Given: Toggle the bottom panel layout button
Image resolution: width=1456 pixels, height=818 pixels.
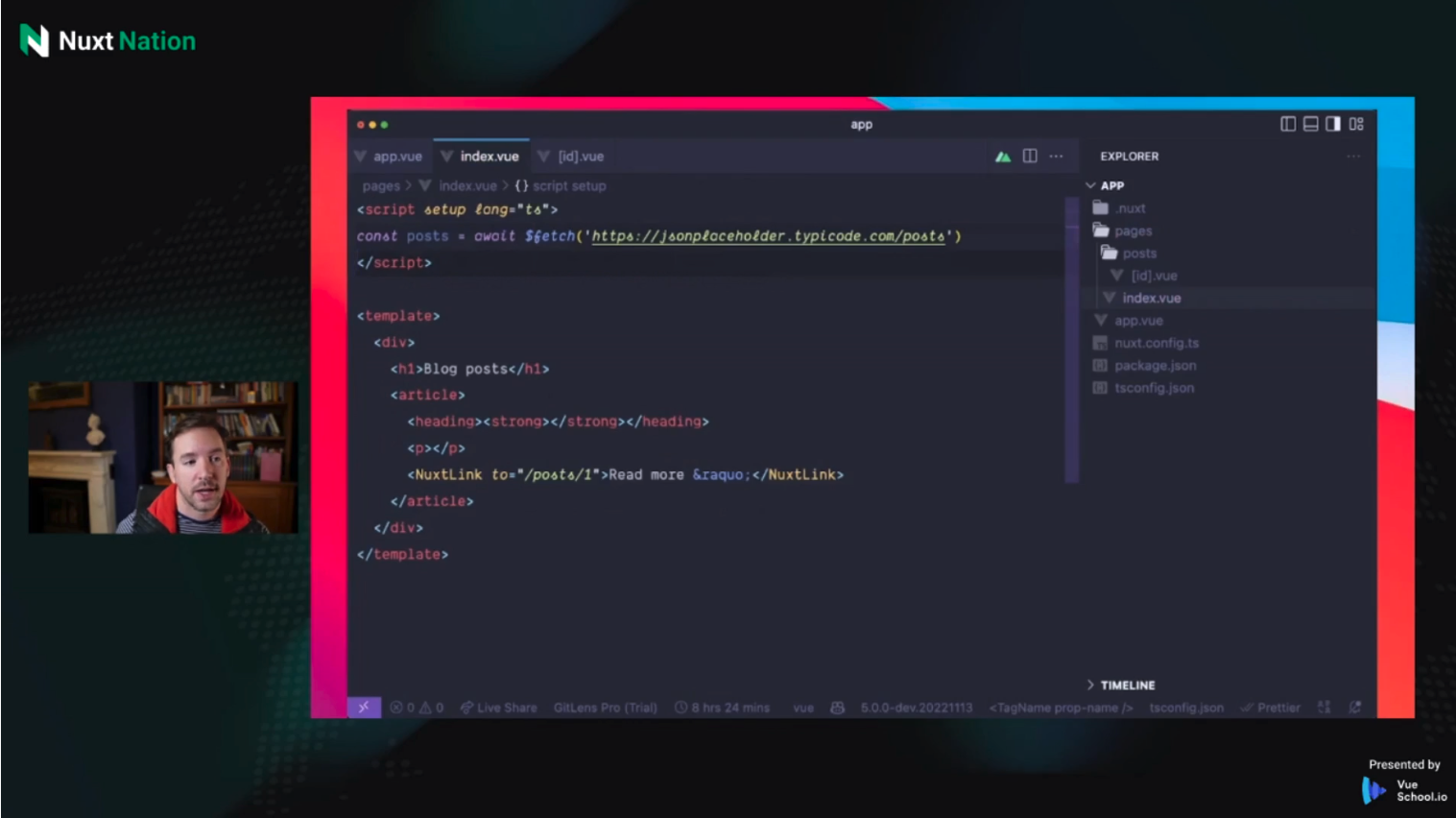Looking at the screenshot, I should [1310, 124].
